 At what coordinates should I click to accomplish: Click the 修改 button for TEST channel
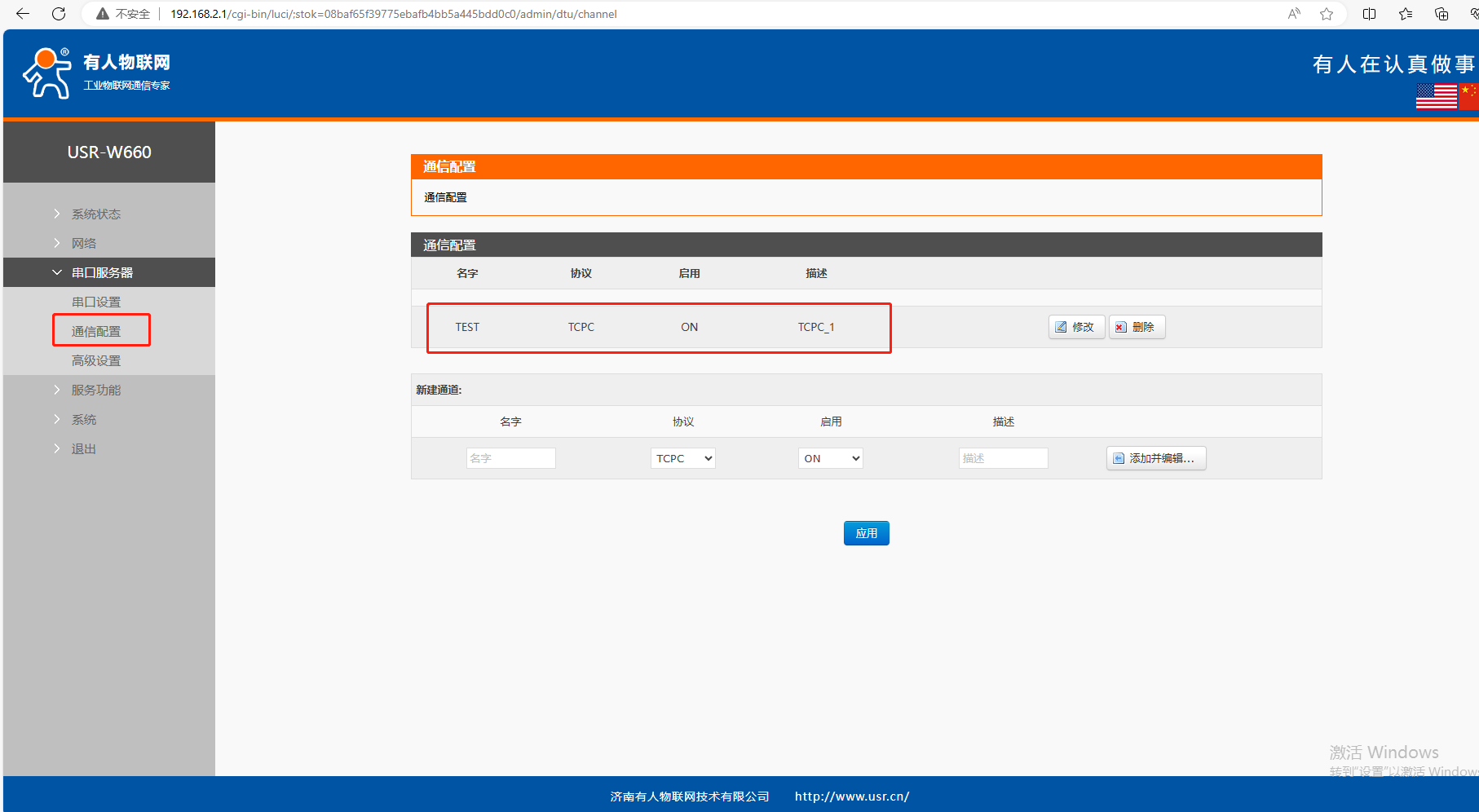click(1076, 327)
